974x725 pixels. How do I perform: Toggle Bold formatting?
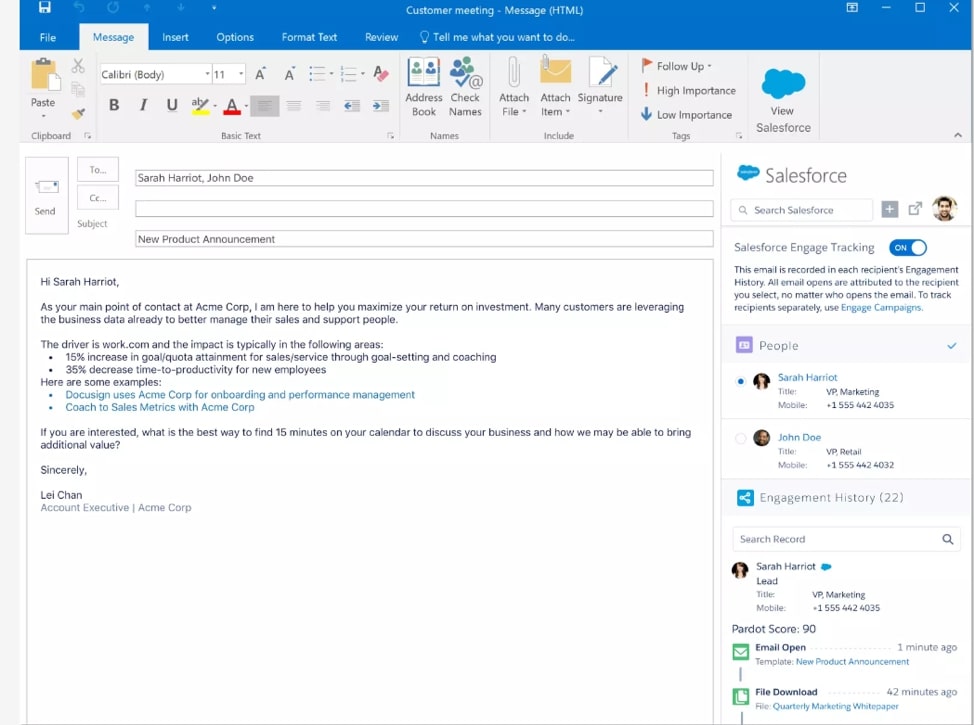tap(114, 105)
